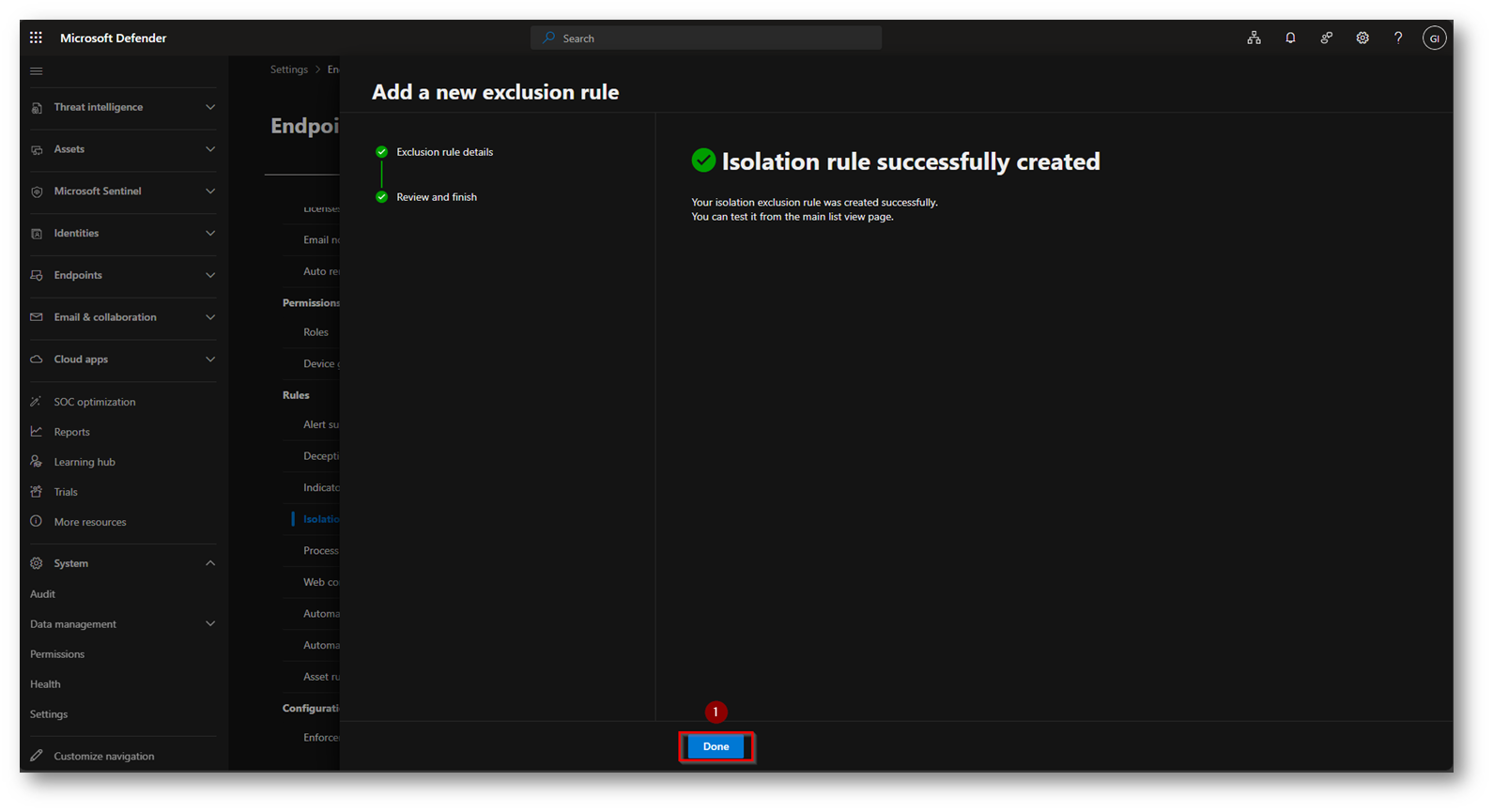Click the Customize navigation pencil icon
The image size is (1493, 812).
(37, 756)
